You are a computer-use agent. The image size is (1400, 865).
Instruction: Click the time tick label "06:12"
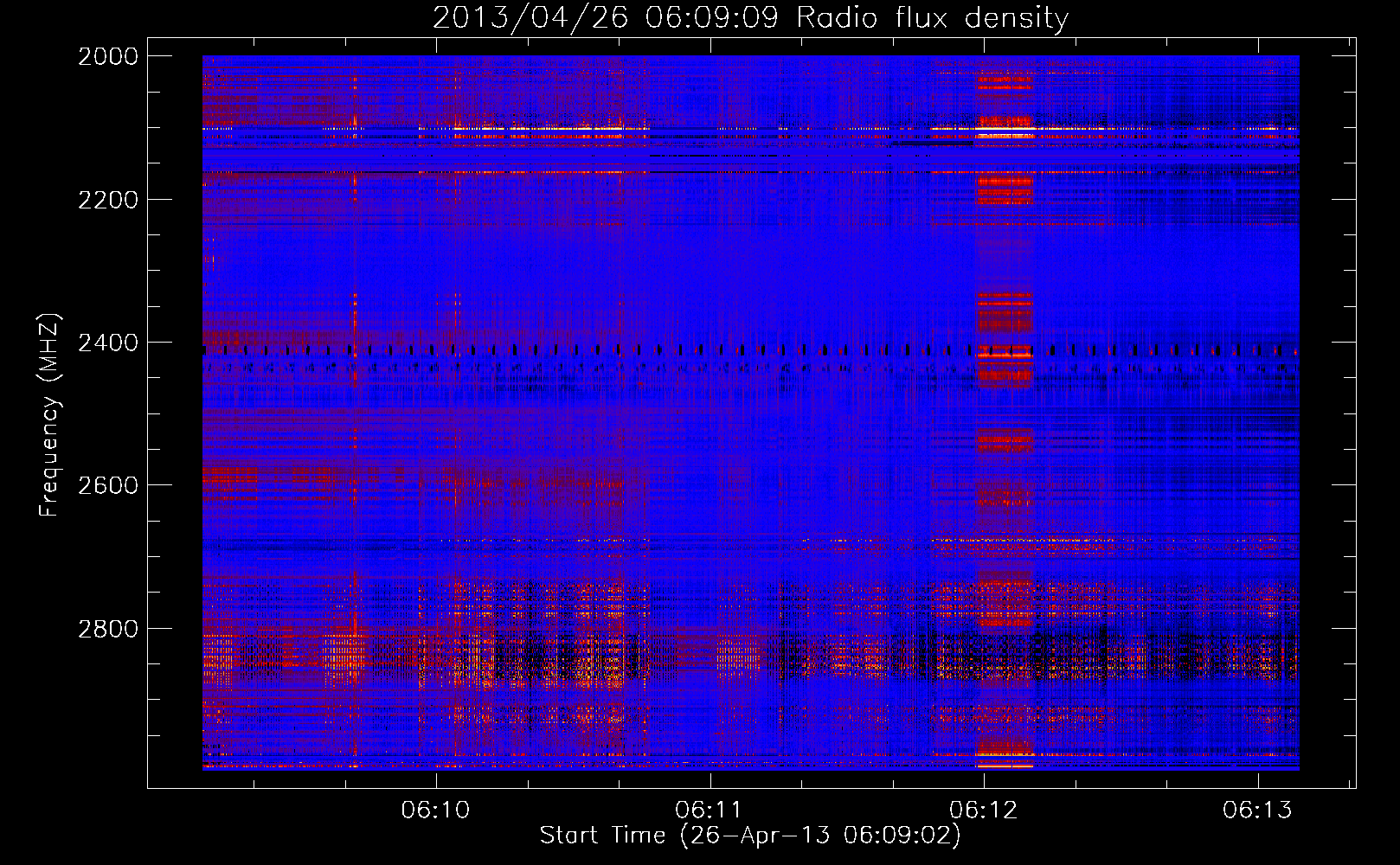coord(984,810)
